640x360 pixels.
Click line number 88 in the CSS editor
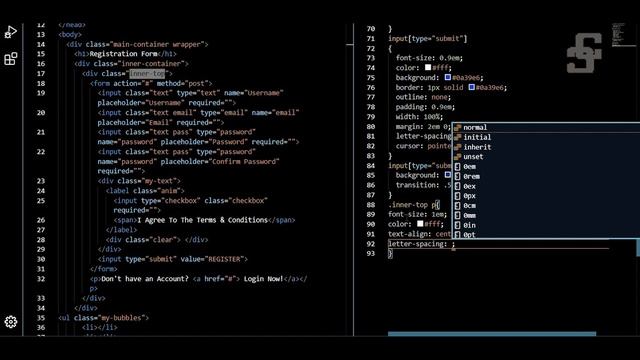[x=371, y=205]
